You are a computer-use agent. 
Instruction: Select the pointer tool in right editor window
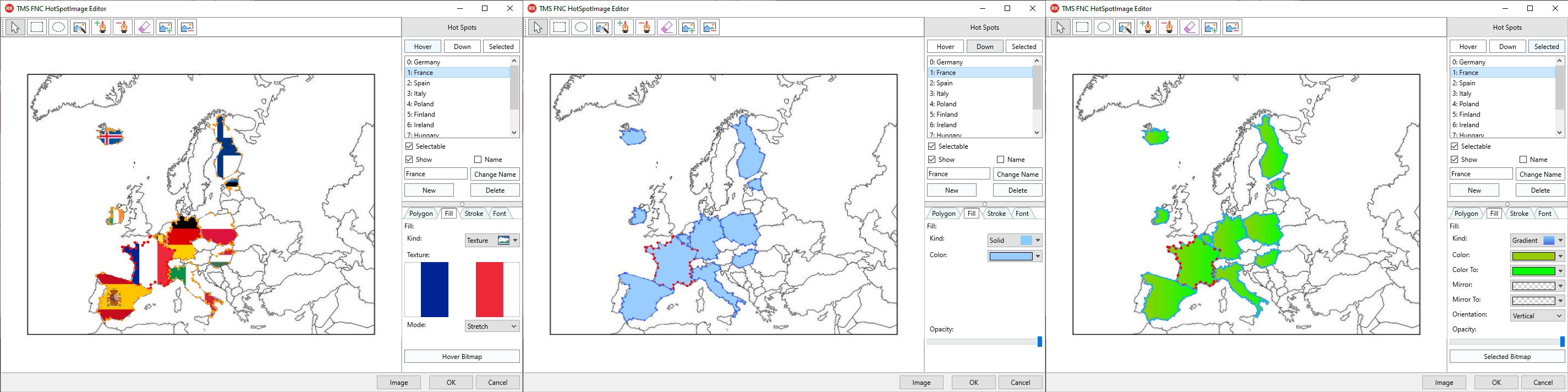[1061, 28]
